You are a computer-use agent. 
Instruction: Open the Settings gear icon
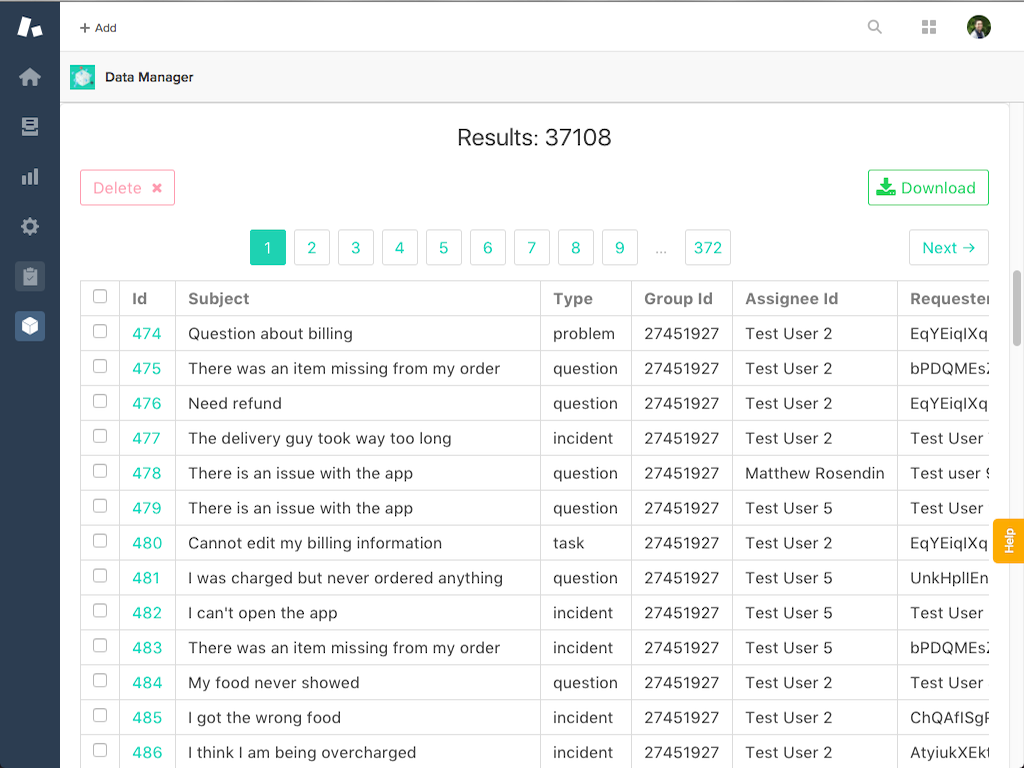(x=30, y=226)
